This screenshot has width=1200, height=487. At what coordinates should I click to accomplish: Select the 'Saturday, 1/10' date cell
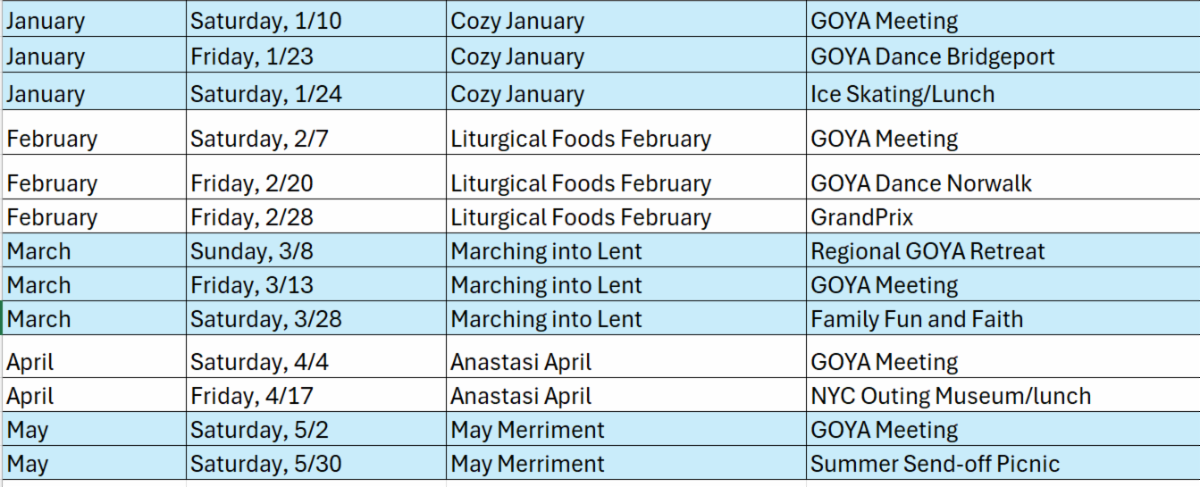(264, 20)
